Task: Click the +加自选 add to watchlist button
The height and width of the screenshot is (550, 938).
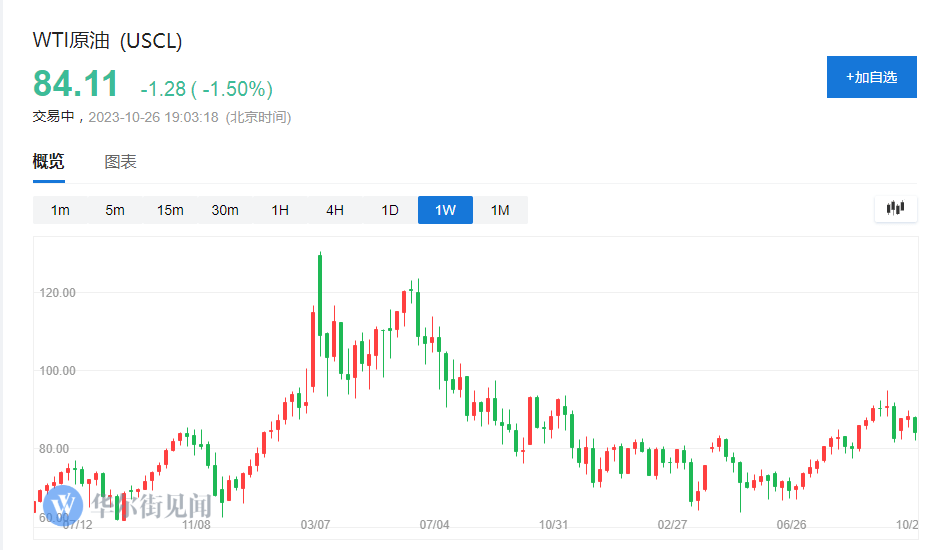Action: [x=871, y=77]
